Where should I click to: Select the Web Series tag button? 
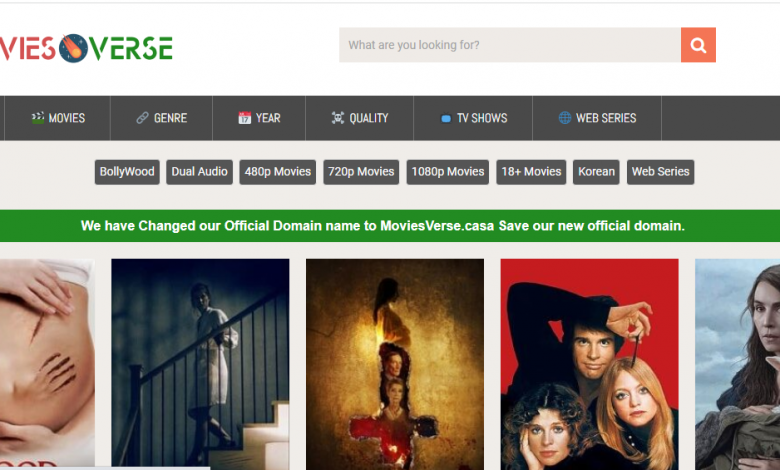661,172
